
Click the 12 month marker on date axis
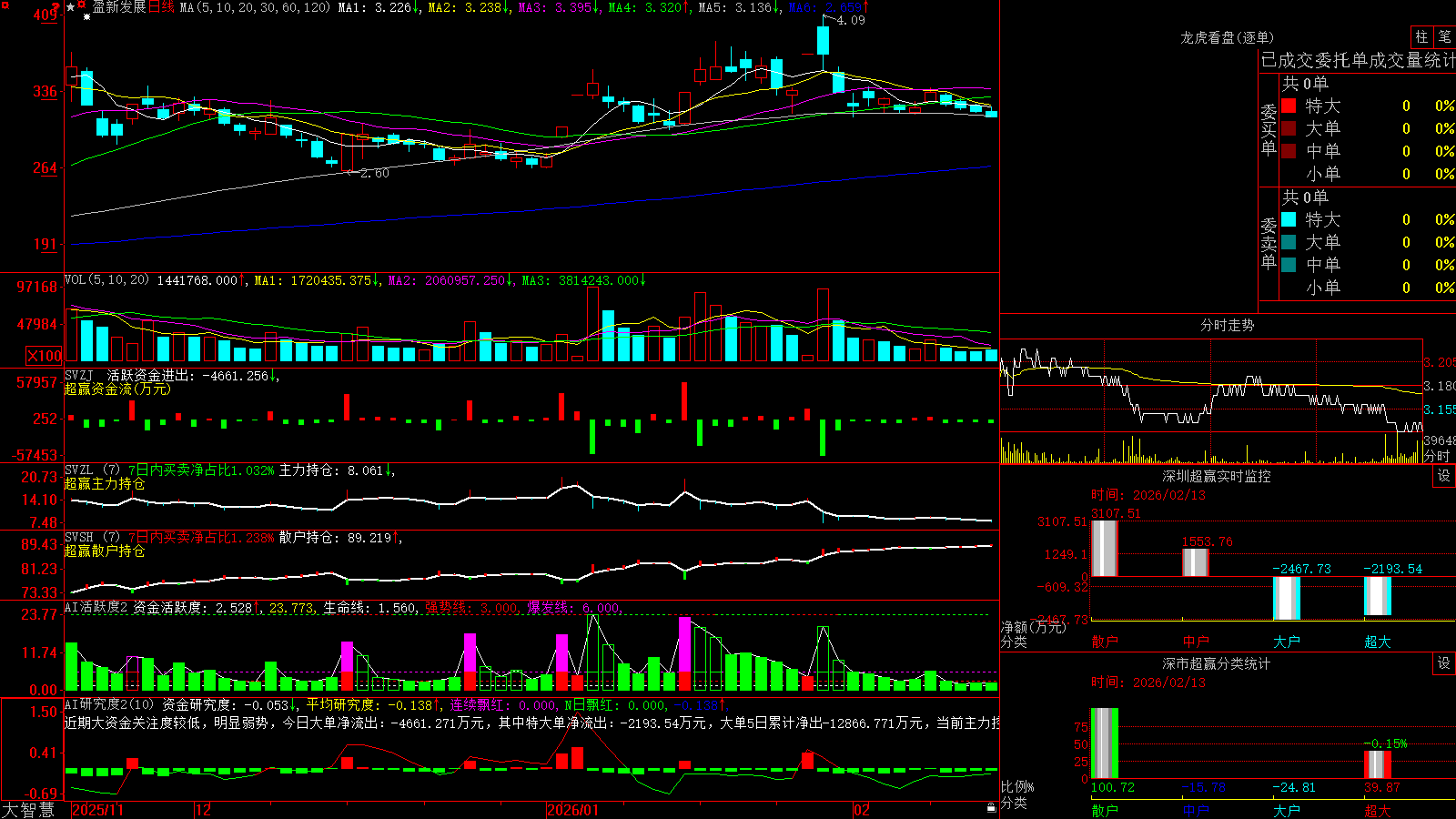click(203, 810)
